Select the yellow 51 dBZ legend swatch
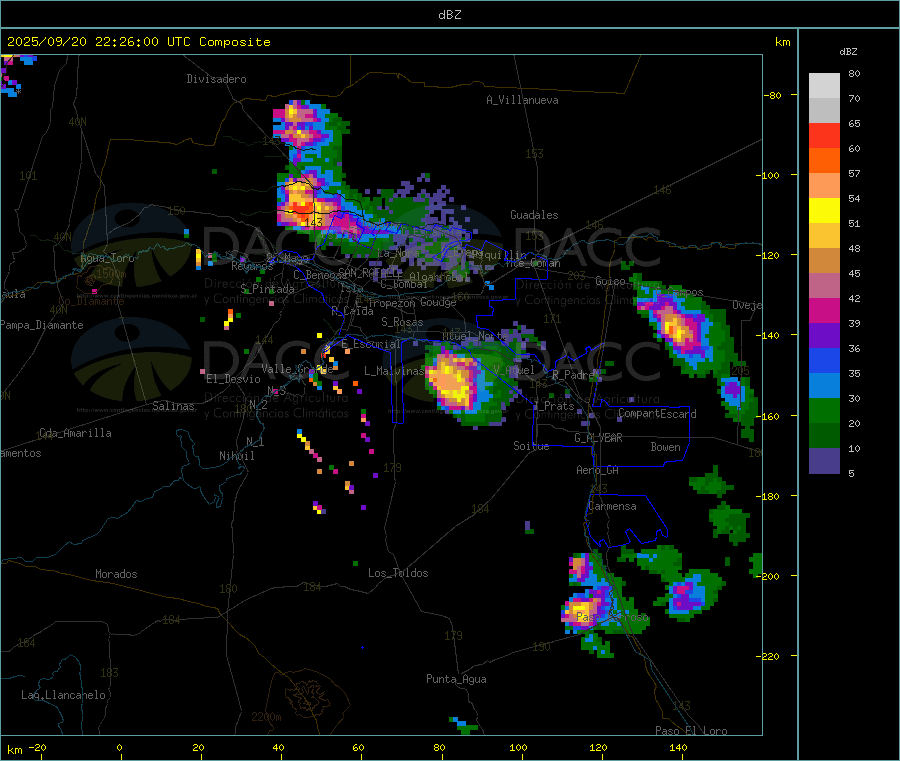 pos(824,211)
